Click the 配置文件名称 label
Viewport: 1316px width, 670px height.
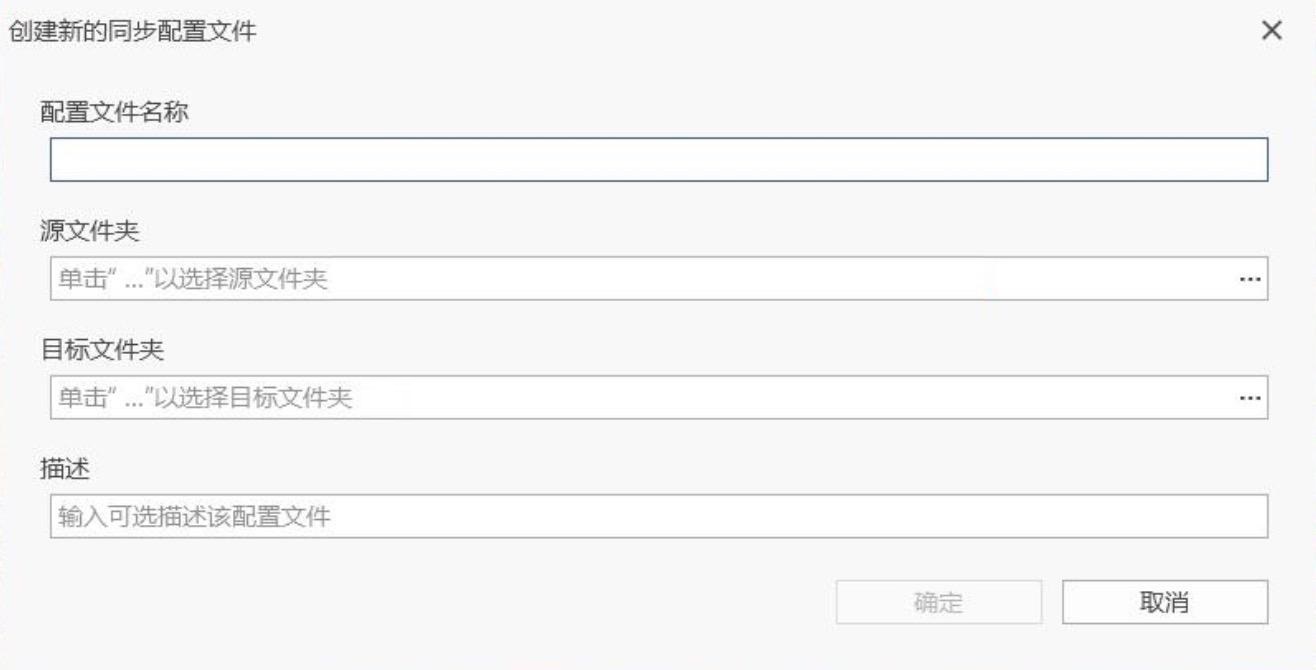click(114, 111)
